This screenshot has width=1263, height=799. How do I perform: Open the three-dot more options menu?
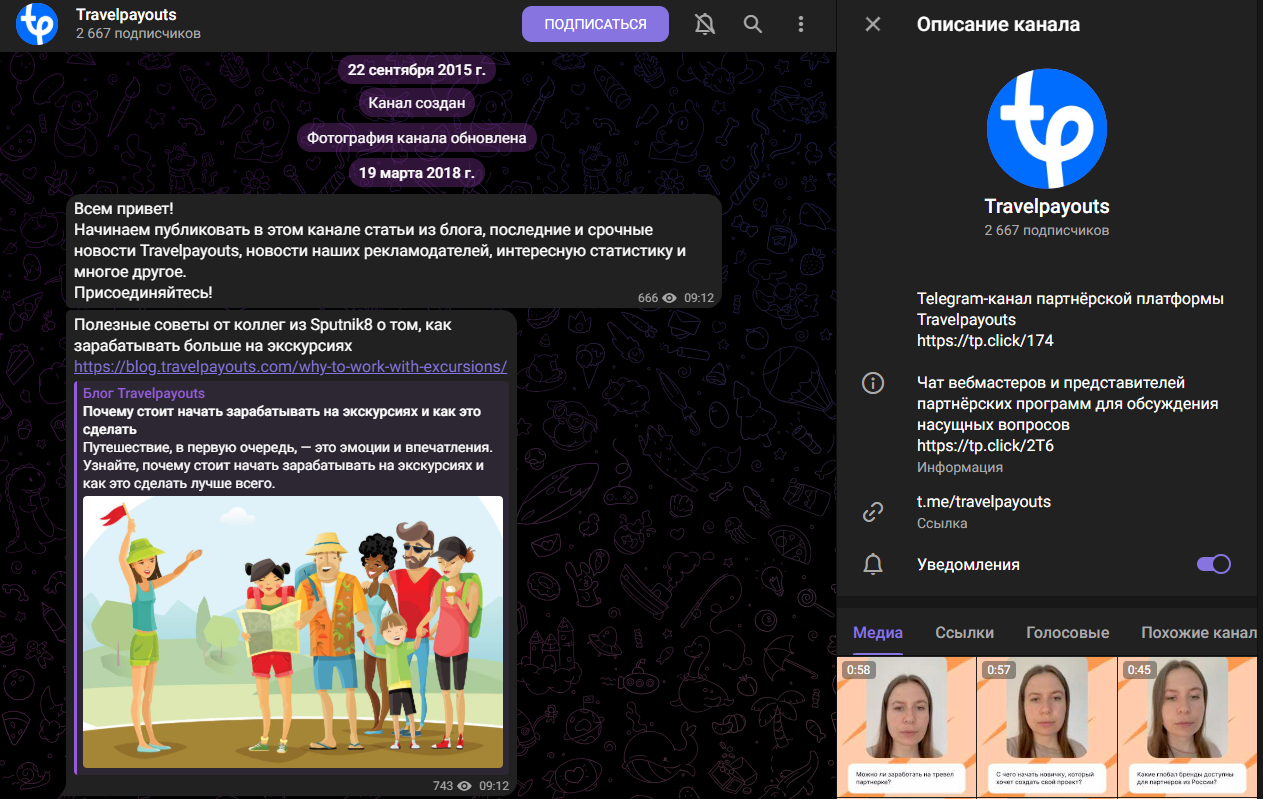pyautogui.click(x=800, y=24)
